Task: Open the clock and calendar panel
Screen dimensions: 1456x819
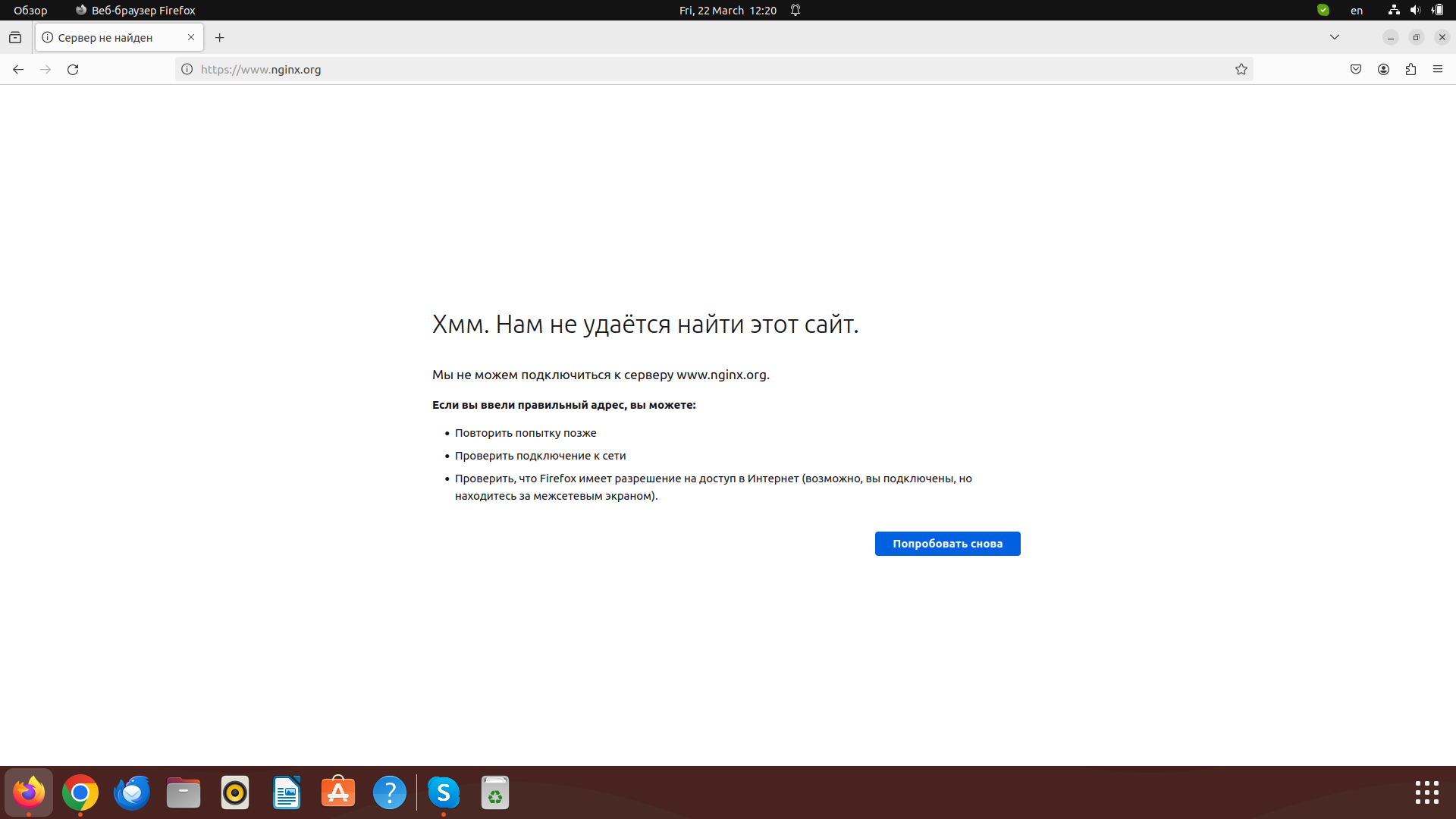Action: point(727,10)
